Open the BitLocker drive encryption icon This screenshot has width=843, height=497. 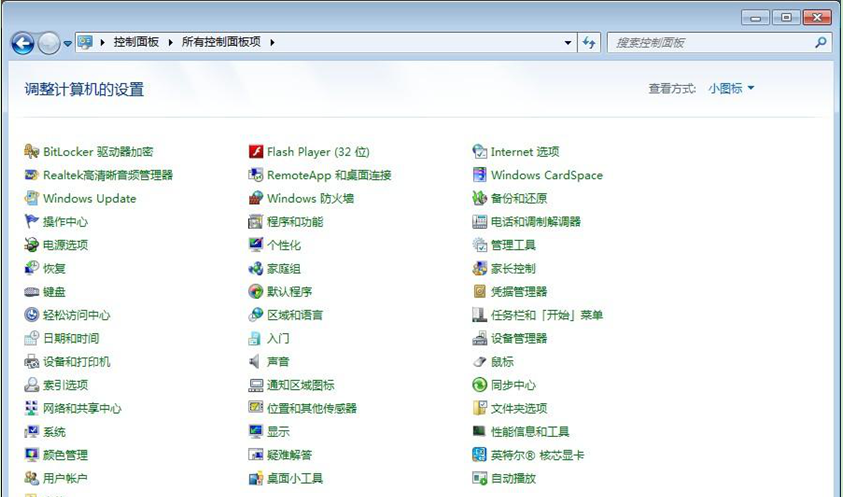32,152
